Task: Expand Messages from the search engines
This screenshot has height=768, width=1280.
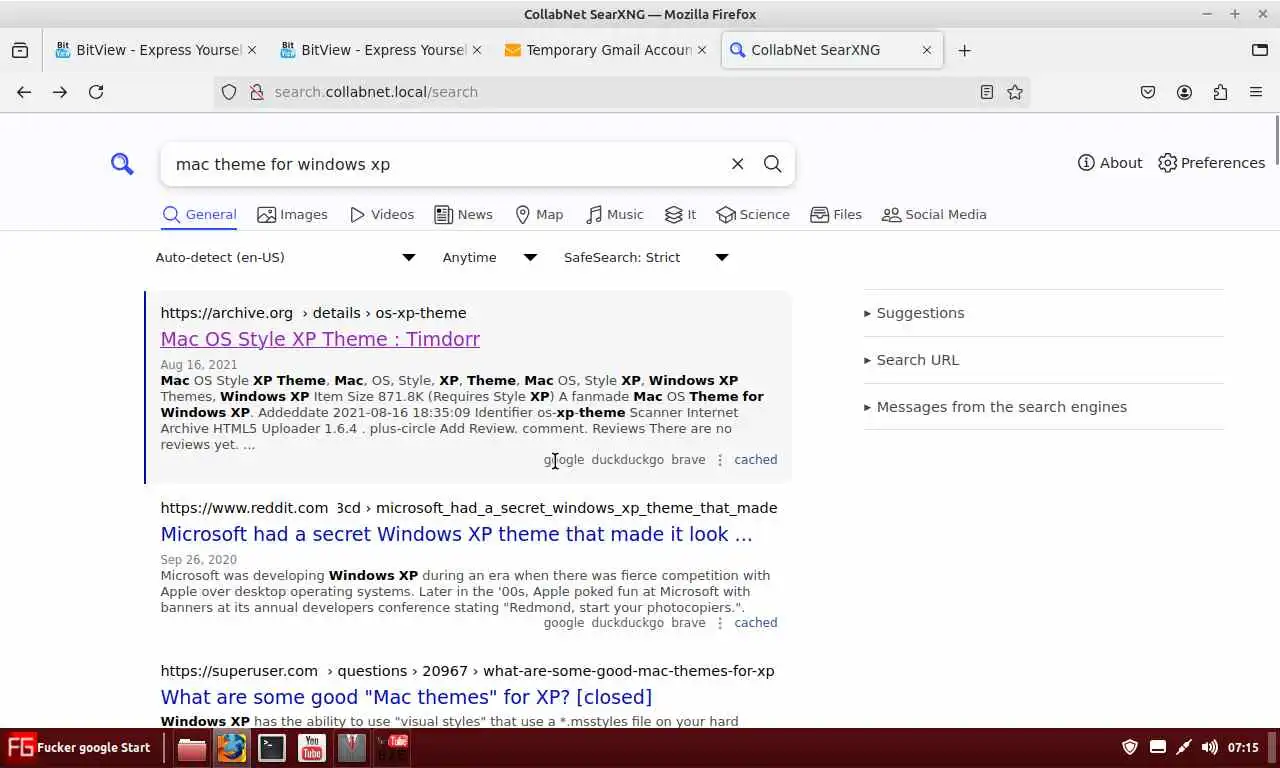Action: [x=995, y=407]
